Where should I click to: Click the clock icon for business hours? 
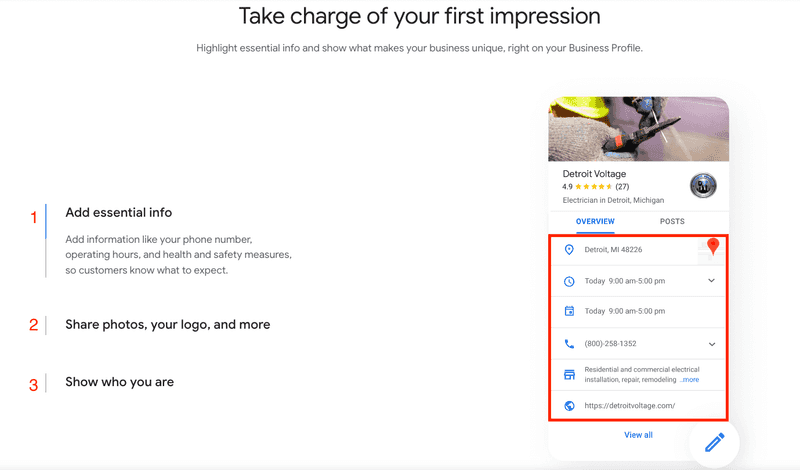click(569, 281)
